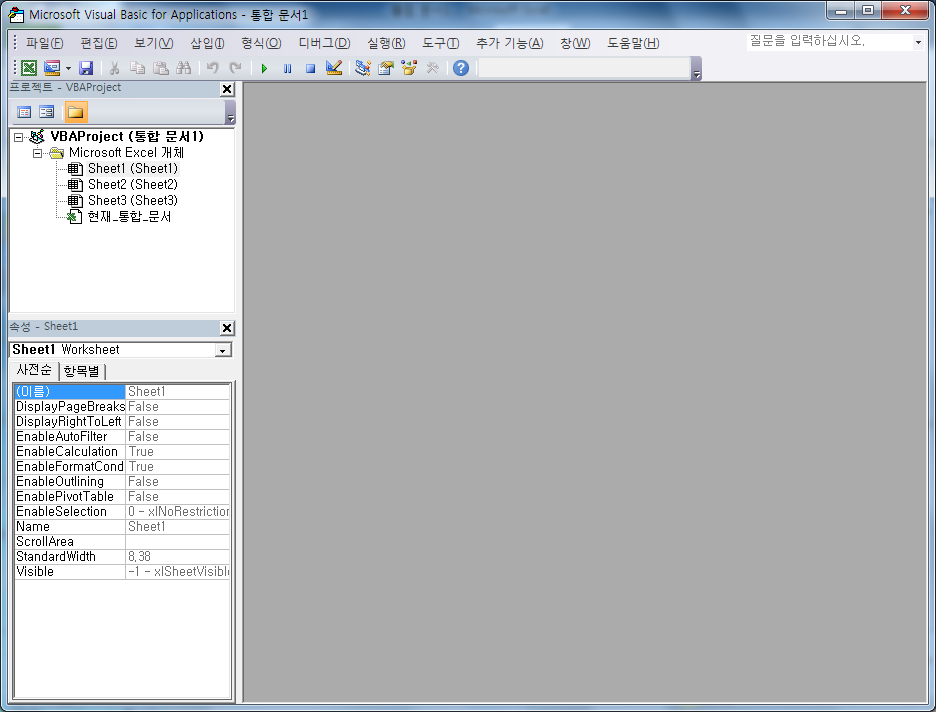Click the Save toolbar icon
The height and width of the screenshot is (712, 936).
point(86,68)
